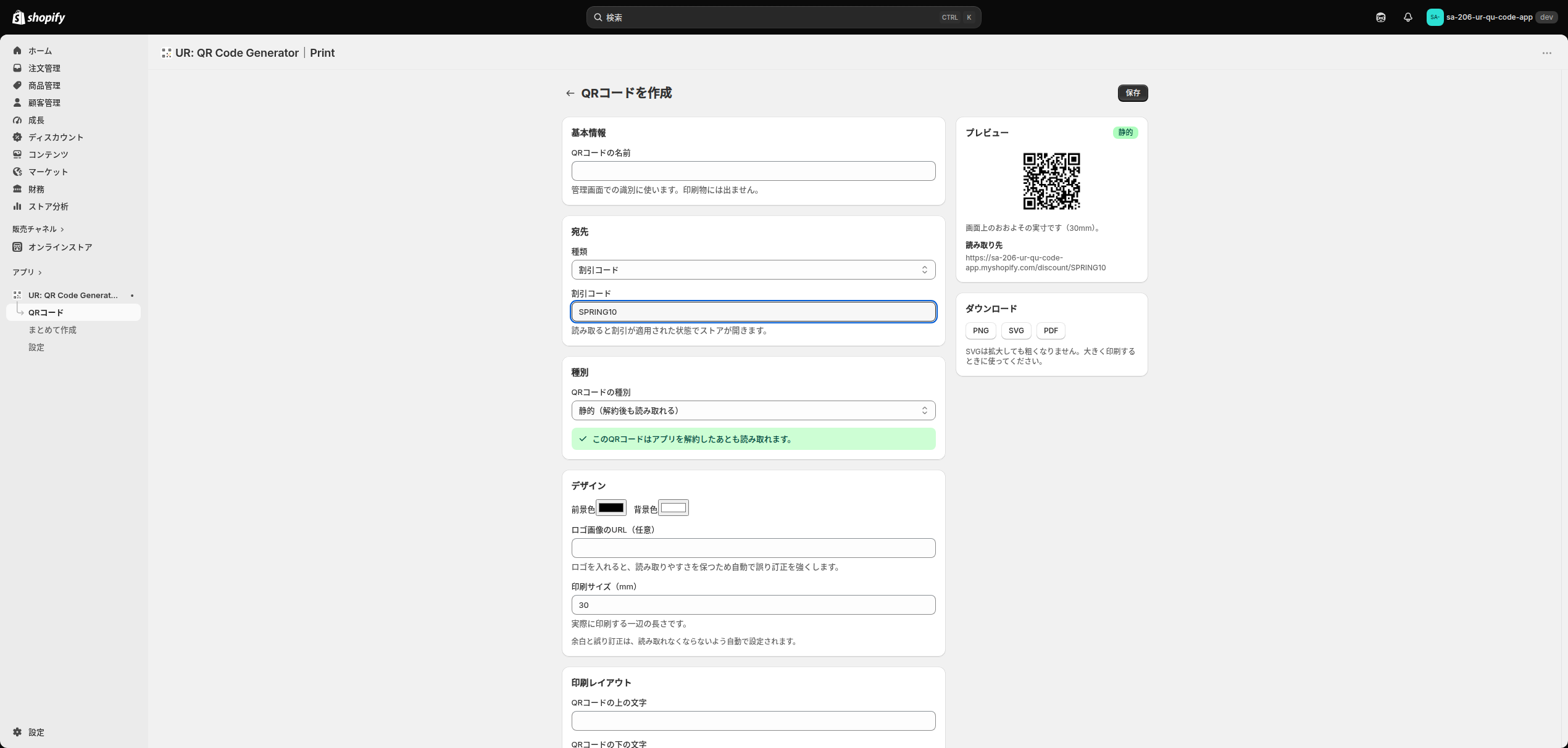Click the pin dot beside UR: QR Code Generator
This screenshot has width=1568, height=748.
[132, 296]
